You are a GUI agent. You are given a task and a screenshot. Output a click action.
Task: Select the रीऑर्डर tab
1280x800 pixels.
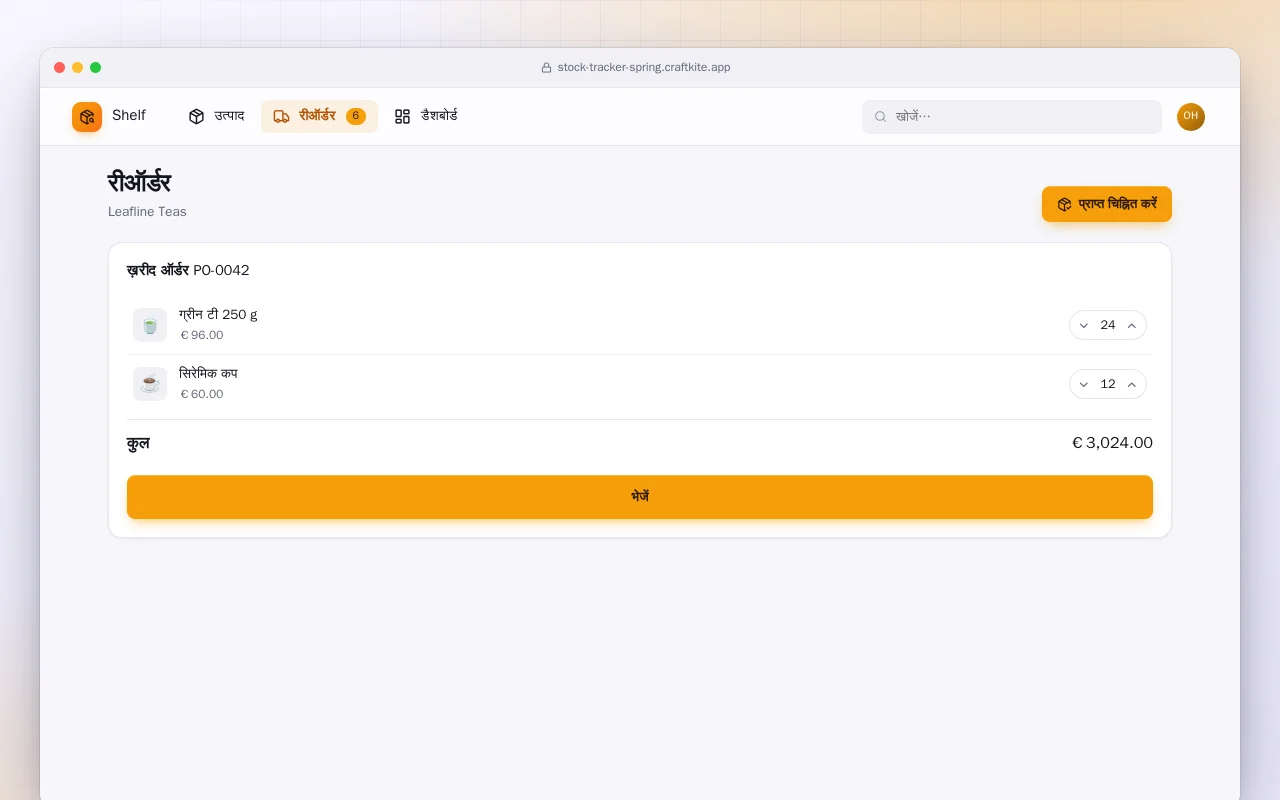[319, 116]
